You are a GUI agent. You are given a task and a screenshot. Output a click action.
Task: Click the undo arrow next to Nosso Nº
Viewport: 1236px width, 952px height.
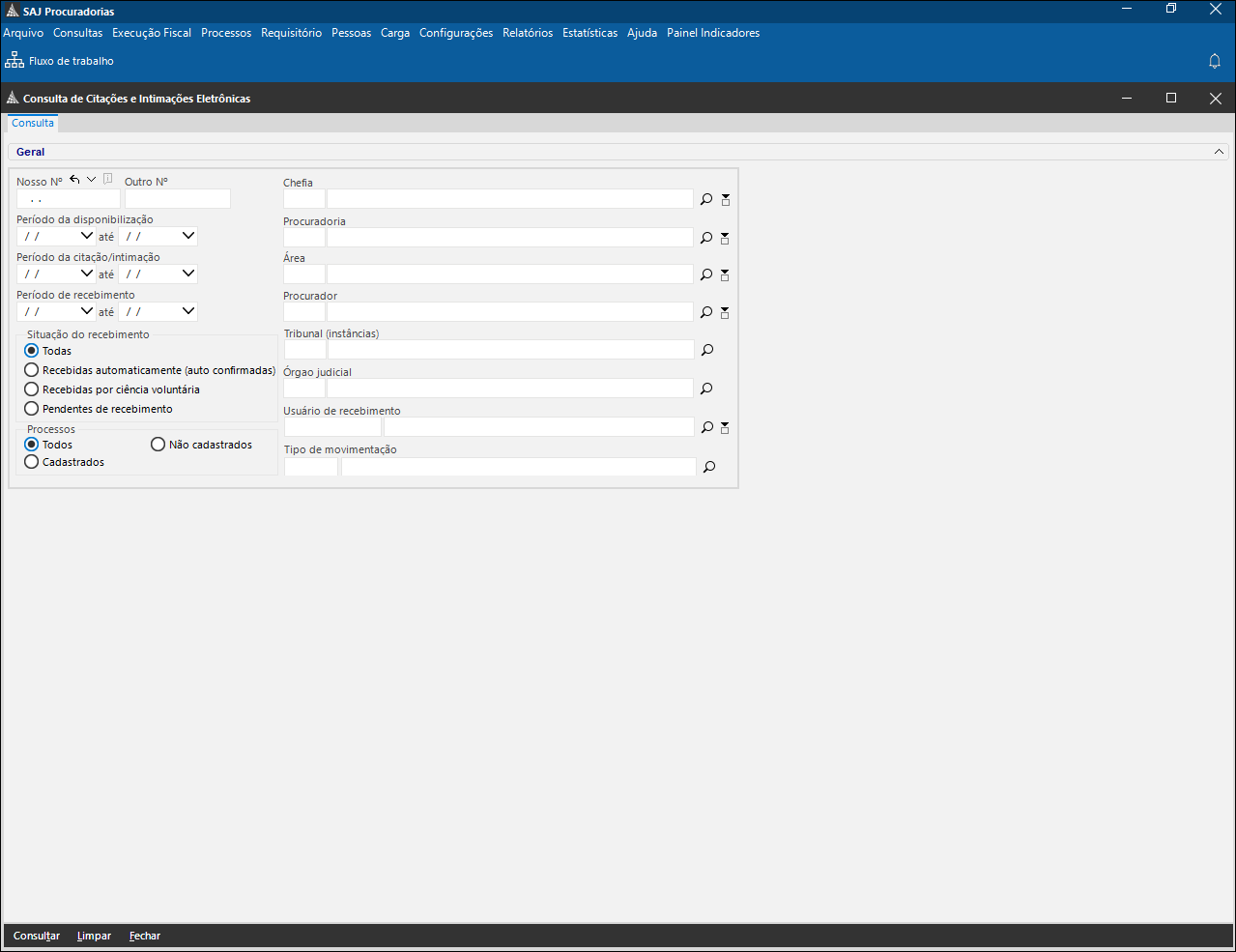(x=74, y=180)
